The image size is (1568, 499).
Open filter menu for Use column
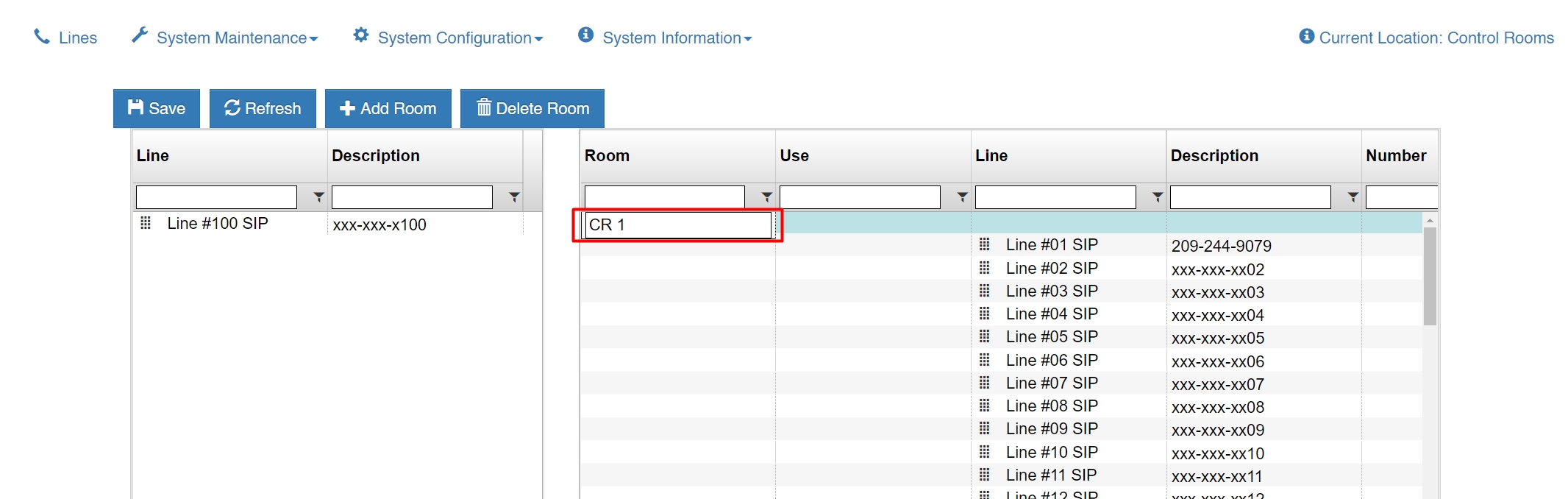[962, 197]
